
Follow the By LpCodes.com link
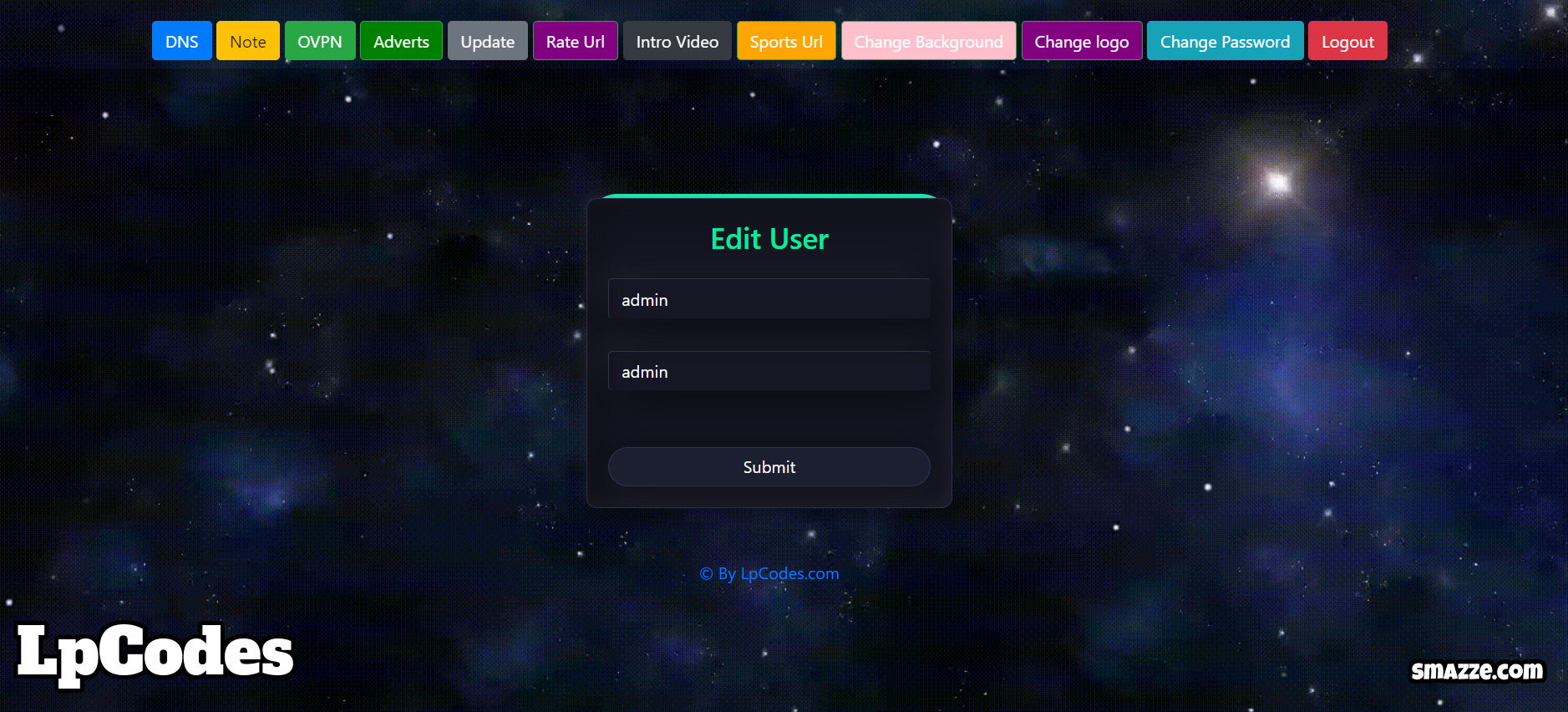point(769,573)
